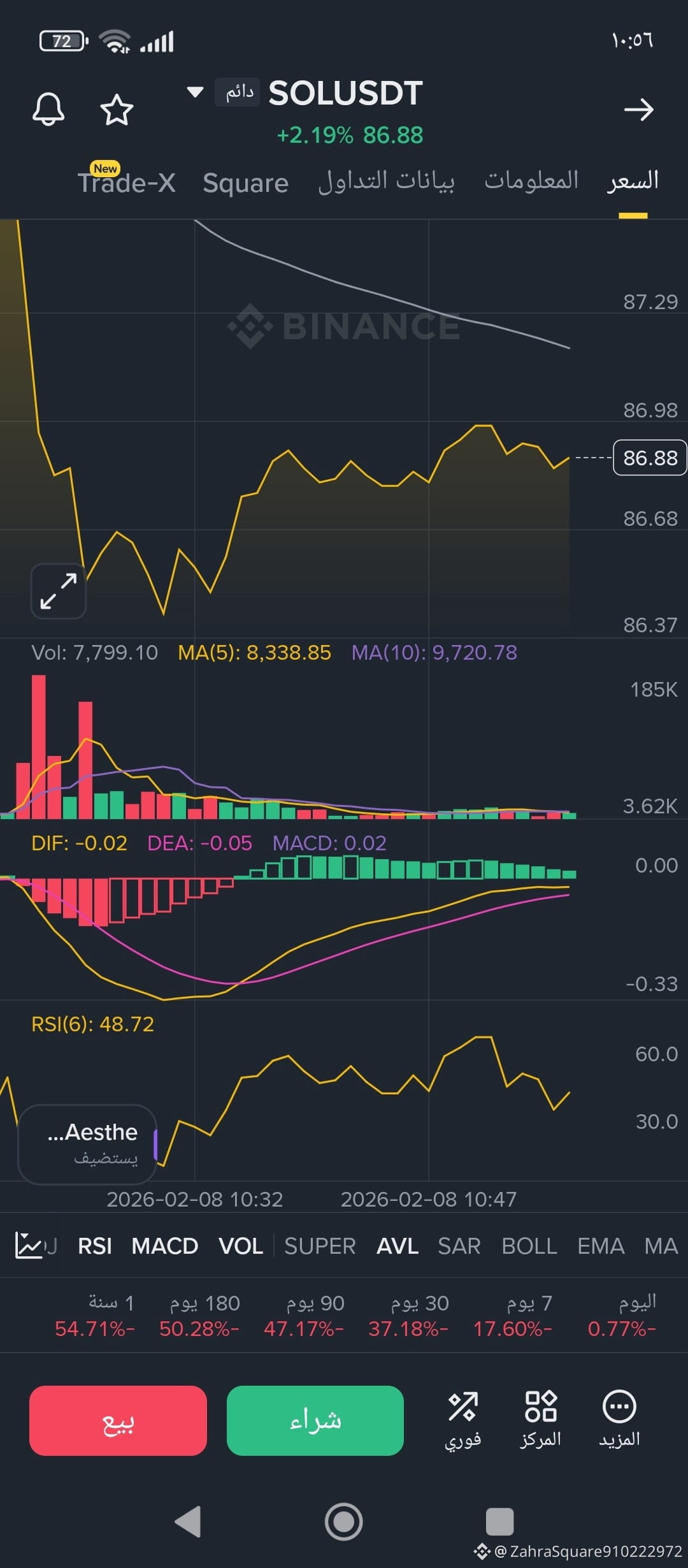
Task: Click the Vol: 7,799.10 readout
Action: click(x=94, y=653)
